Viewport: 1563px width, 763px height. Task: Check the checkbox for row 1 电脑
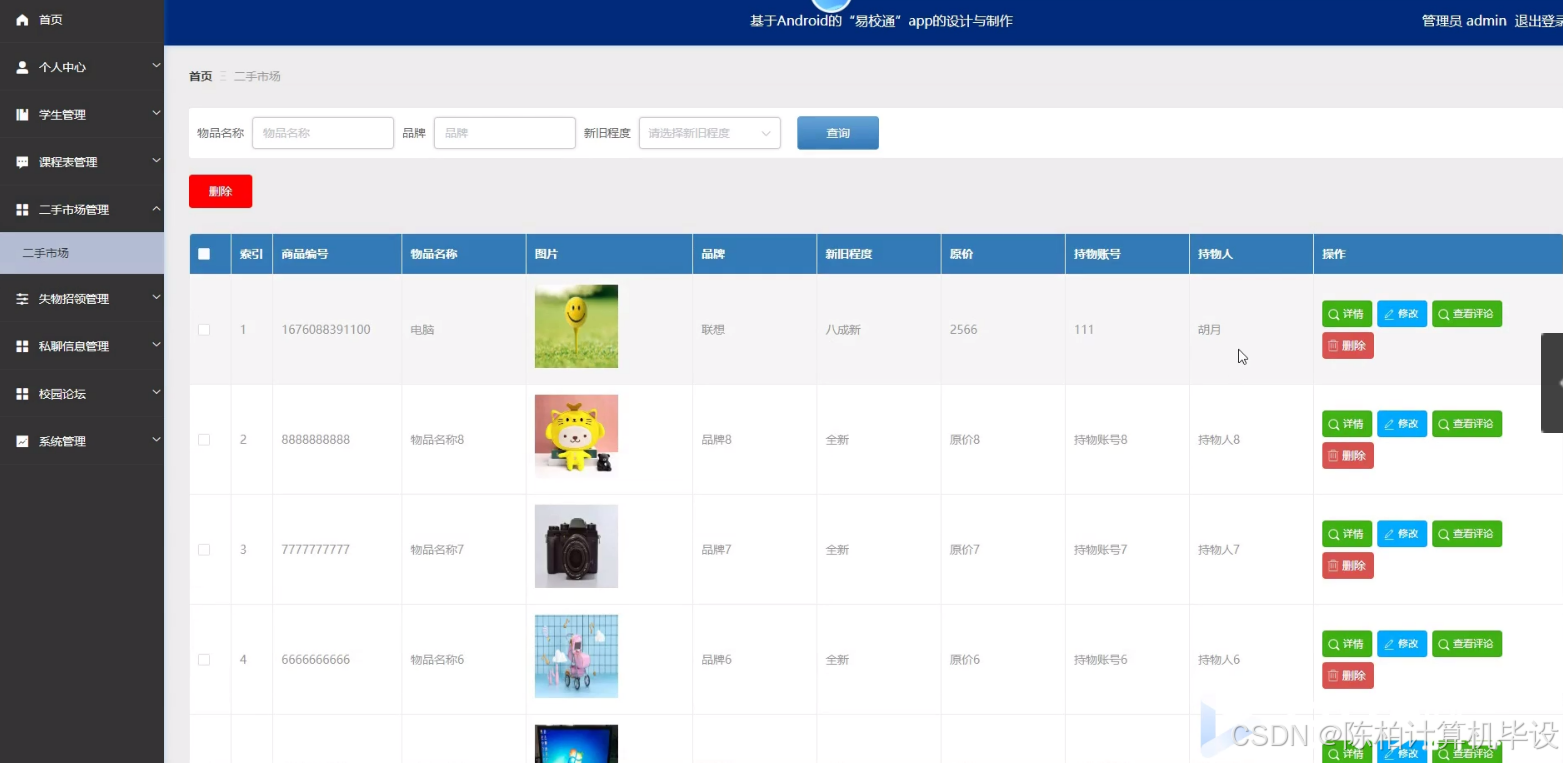pos(204,330)
